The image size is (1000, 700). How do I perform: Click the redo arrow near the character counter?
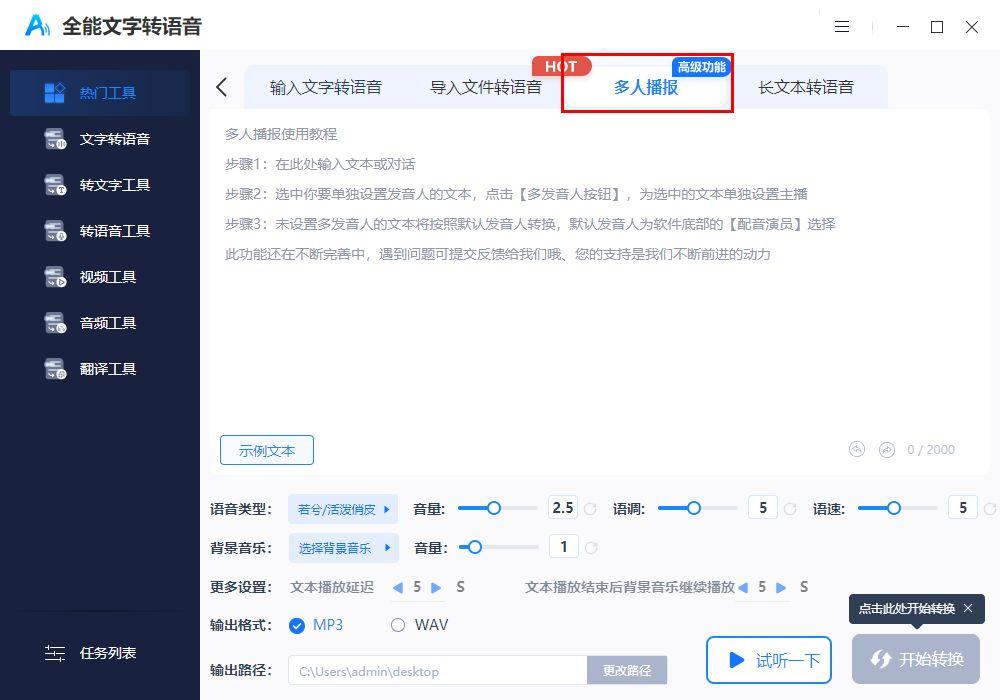pyautogui.click(x=886, y=449)
